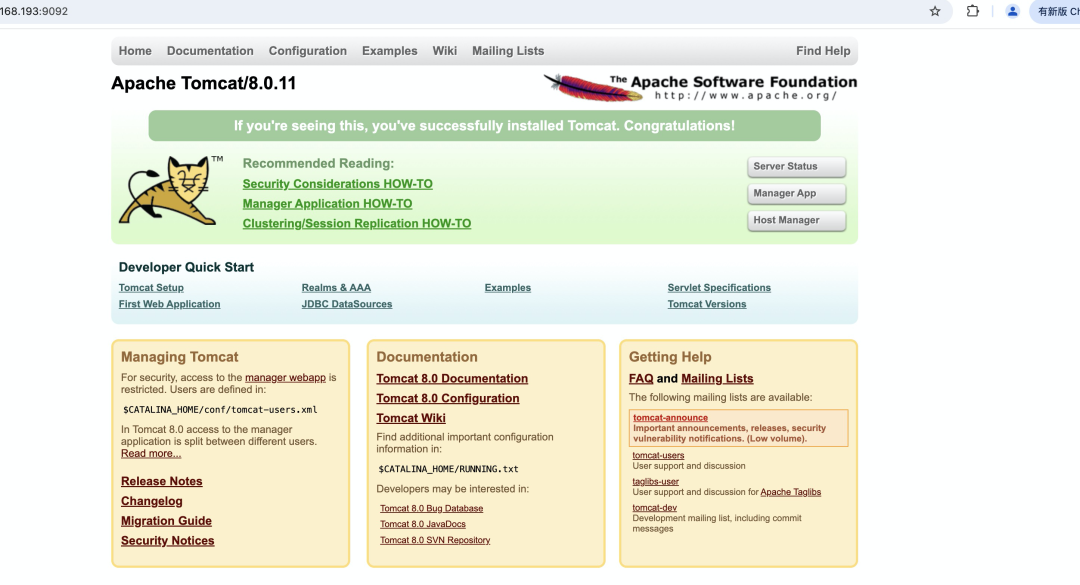The width and height of the screenshot is (1080, 585).
Task: Click the Getting Help heading
Action: tap(670, 357)
